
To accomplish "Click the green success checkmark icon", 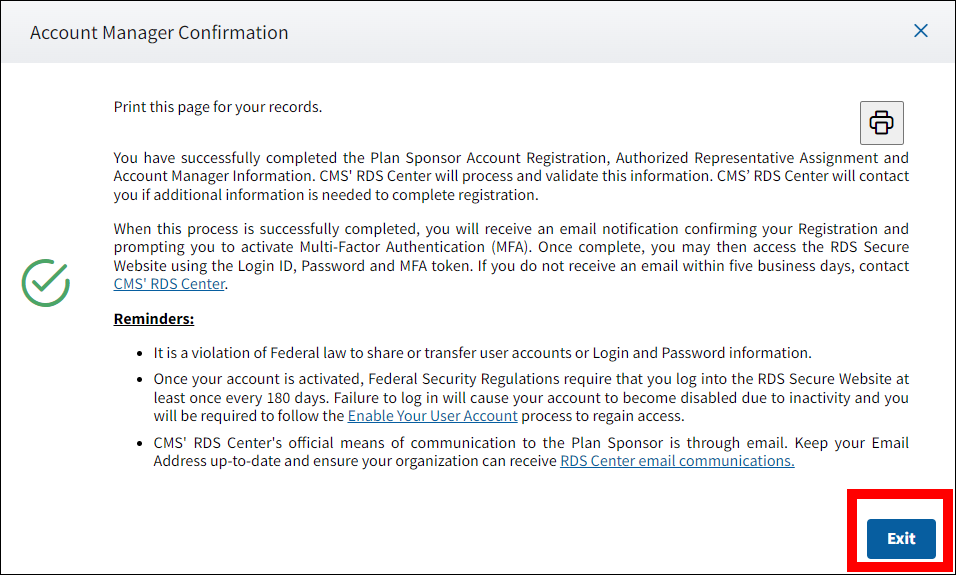I will tap(46, 283).
